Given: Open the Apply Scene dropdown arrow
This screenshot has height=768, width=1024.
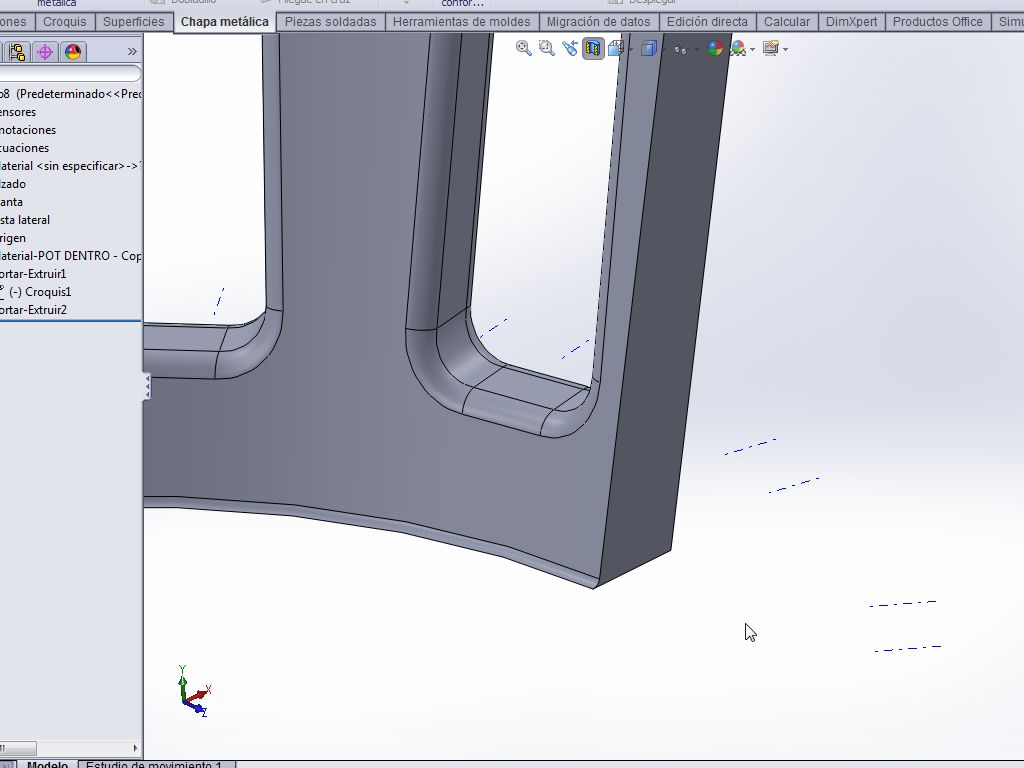Looking at the screenshot, I should (x=753, y=50).
